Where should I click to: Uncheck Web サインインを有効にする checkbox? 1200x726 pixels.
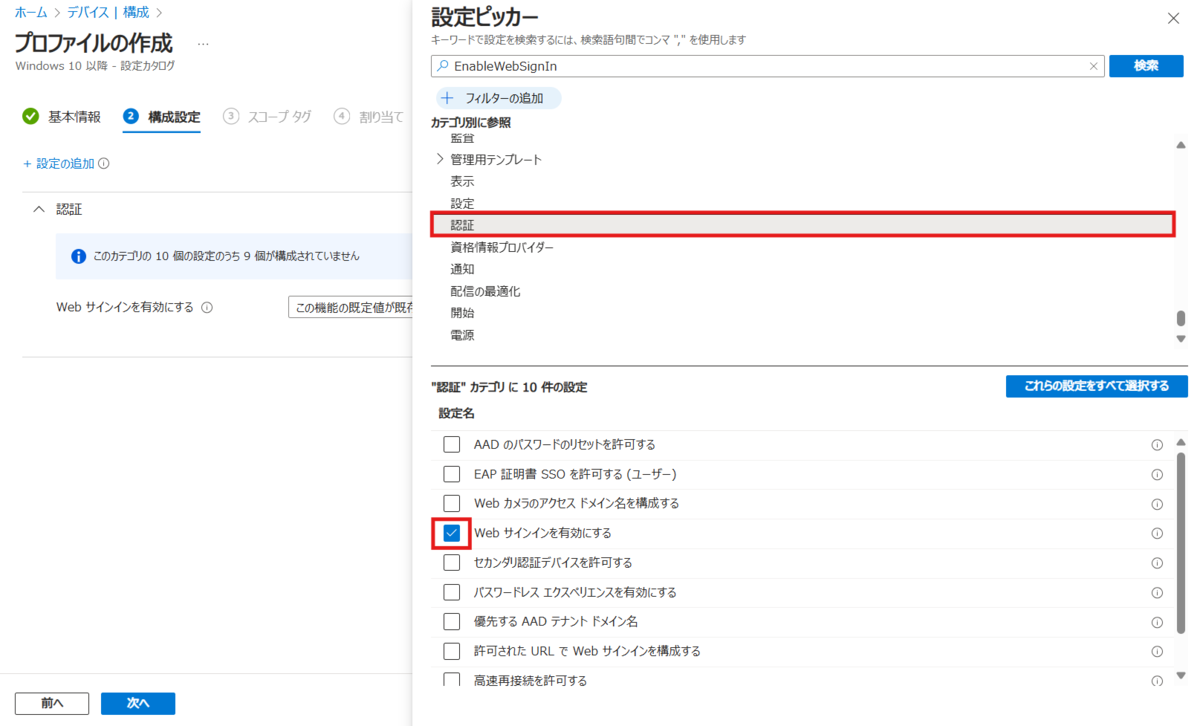point(452,533)
